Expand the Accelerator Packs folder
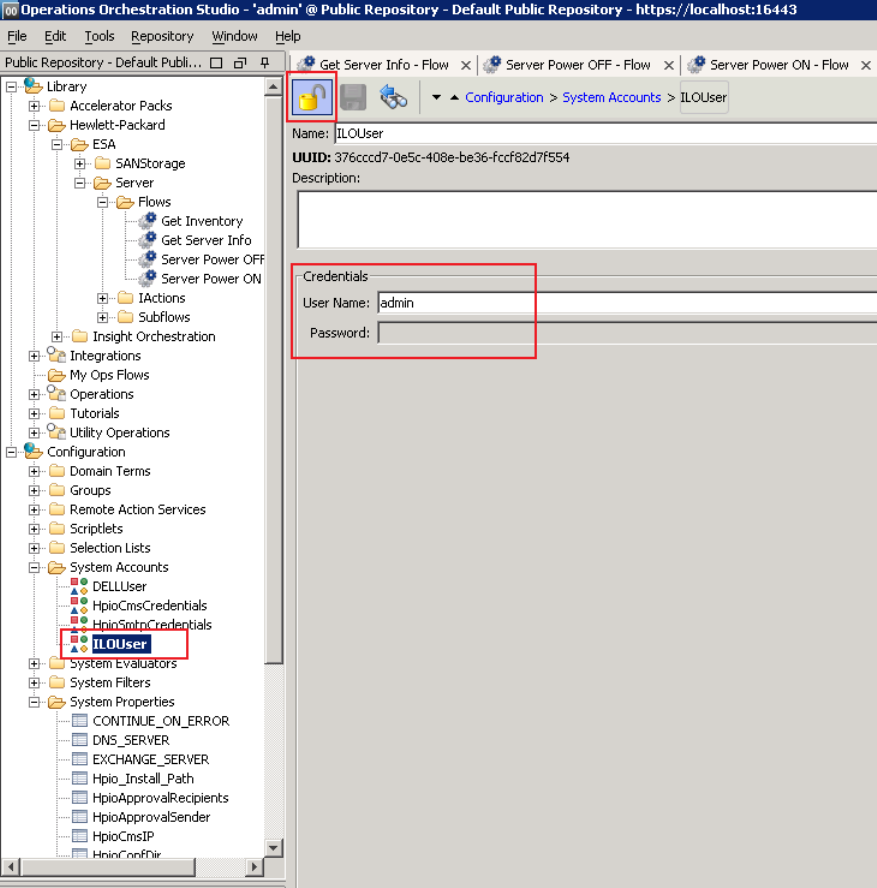The image size is (877, 888). 35,106
